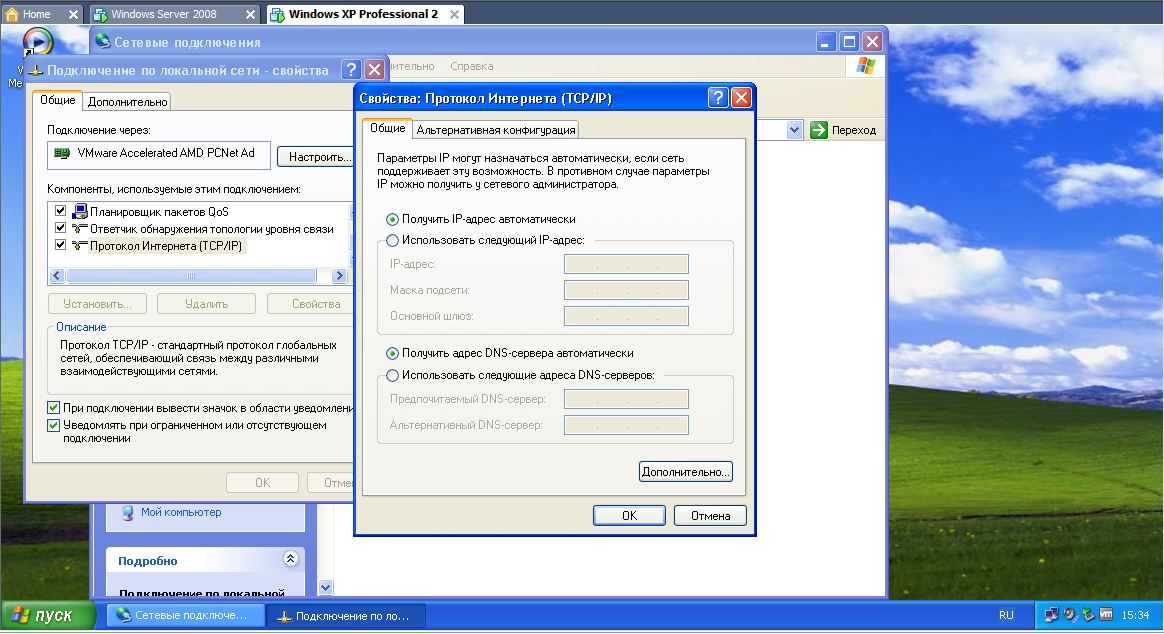The image size is (1164, 634).
Task: Select Использовать следующий IP-адрес radio button
Action: click(392, 240)
